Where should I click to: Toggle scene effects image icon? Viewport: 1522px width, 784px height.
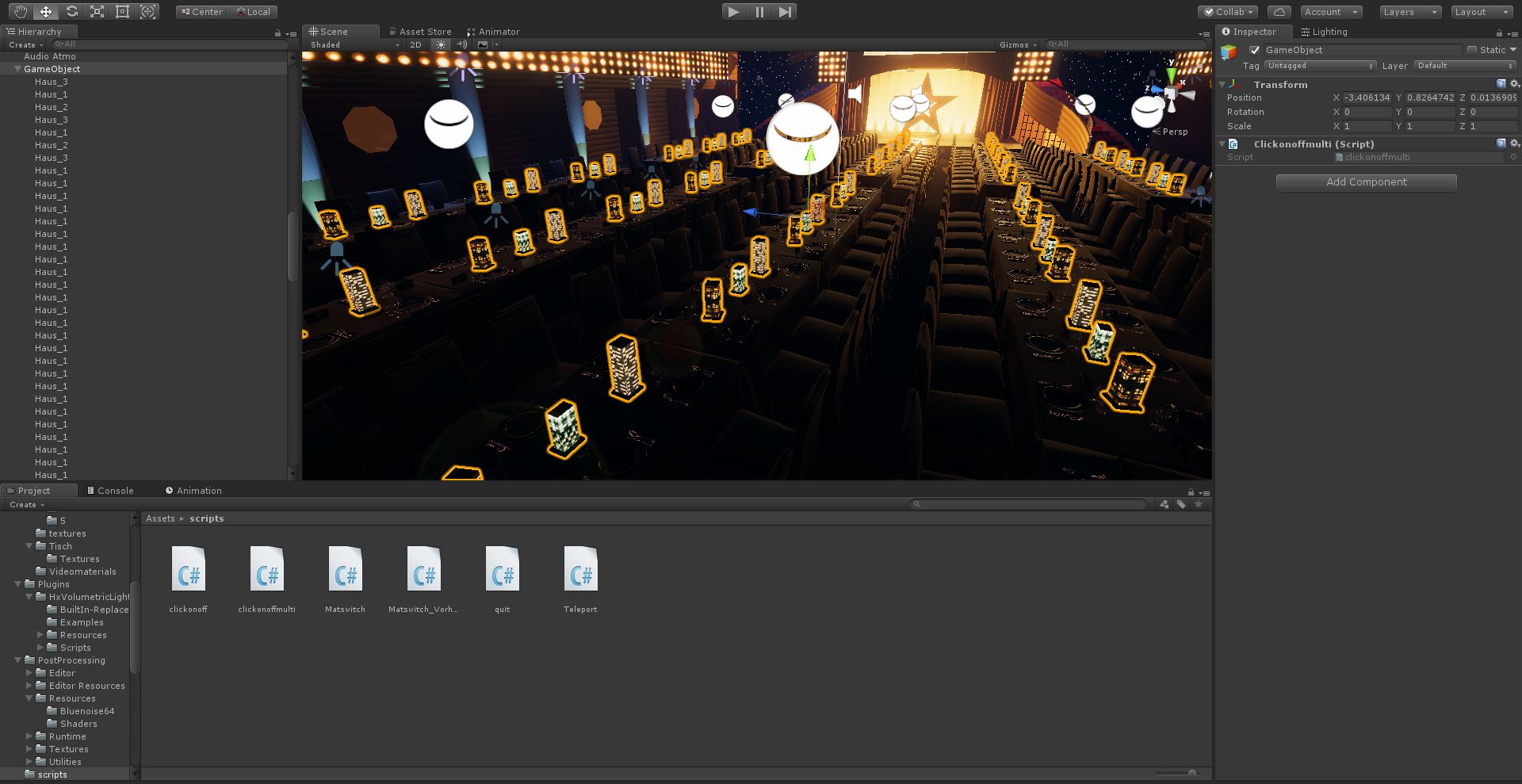click(x=482, y=44)
